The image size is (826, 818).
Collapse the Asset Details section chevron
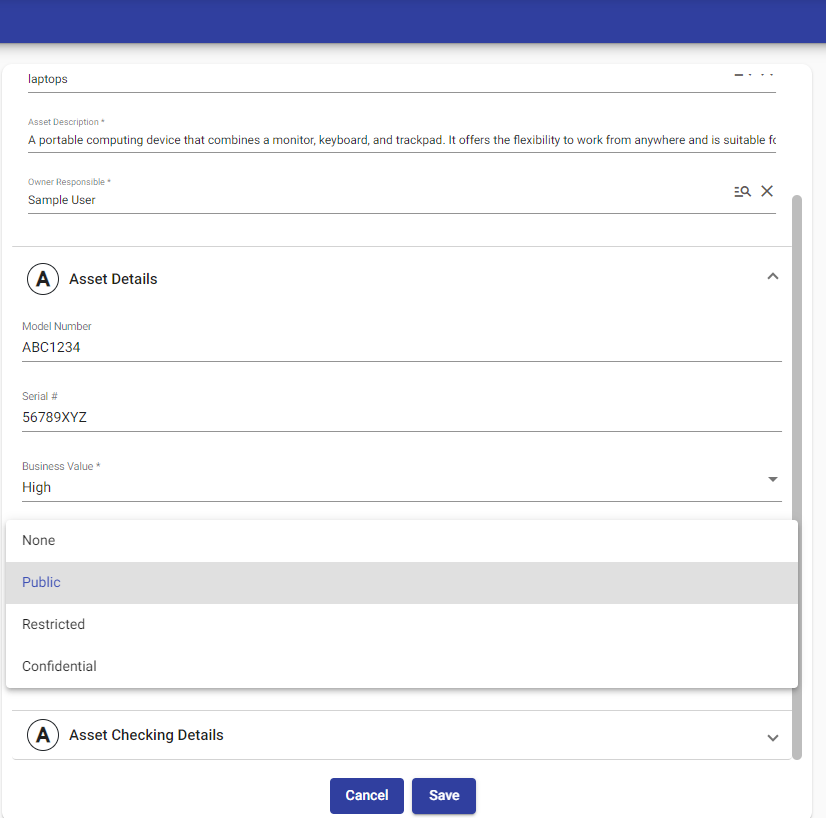click(x=772, y=277)
